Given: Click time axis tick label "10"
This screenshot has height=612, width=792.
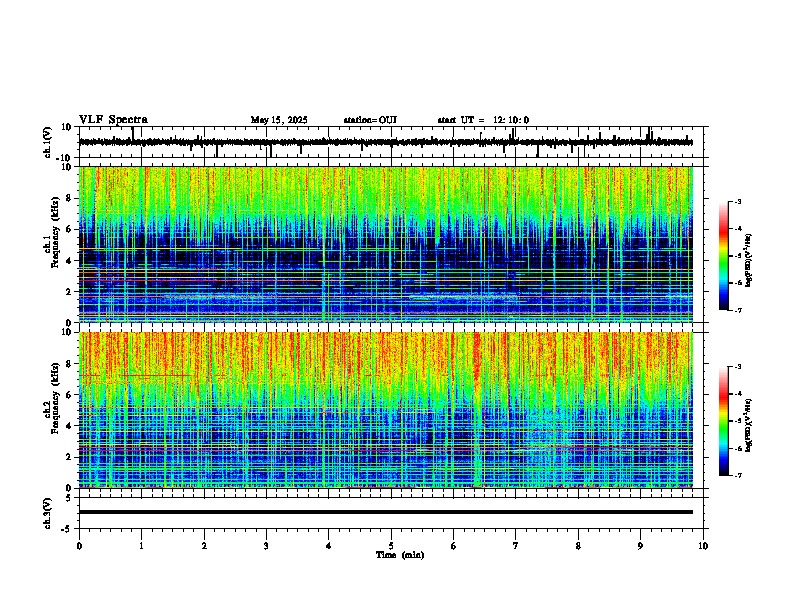Looking at the screenshot, I should [x=703, y=546].
